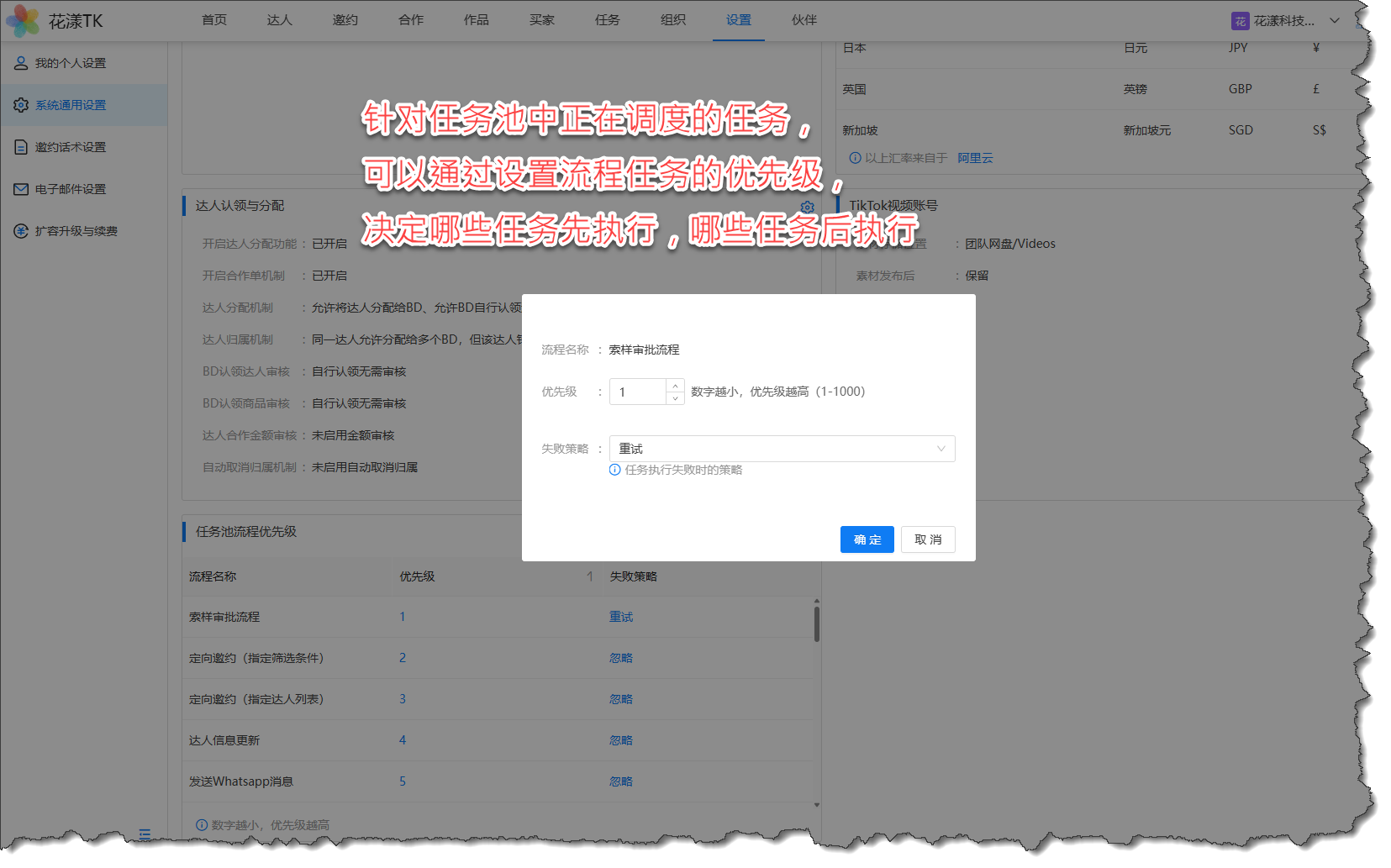The image size is (1391, 868).
Task: Click the envelope icon for 电子邮件设置
Action: coord(21,189)
